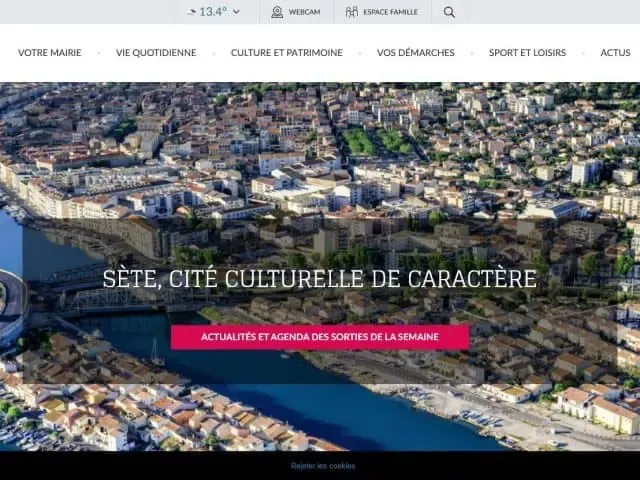
Task: Open the WEBCAM link
Action: click(304, 12)
